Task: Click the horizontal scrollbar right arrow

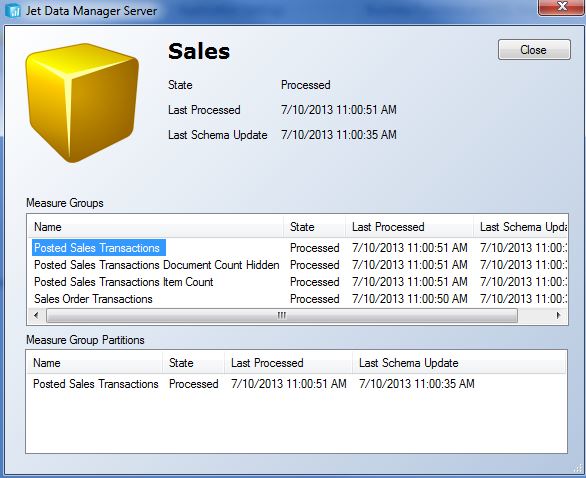Action: [x=559, y=315]
